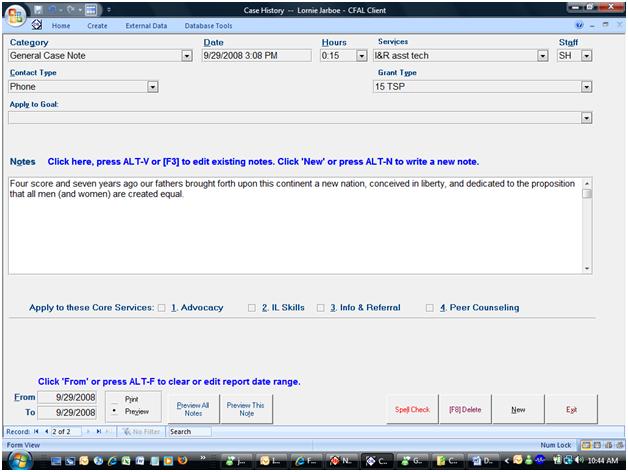Check the IL Skills core service box
628x472 pixels.
(252, 308)
